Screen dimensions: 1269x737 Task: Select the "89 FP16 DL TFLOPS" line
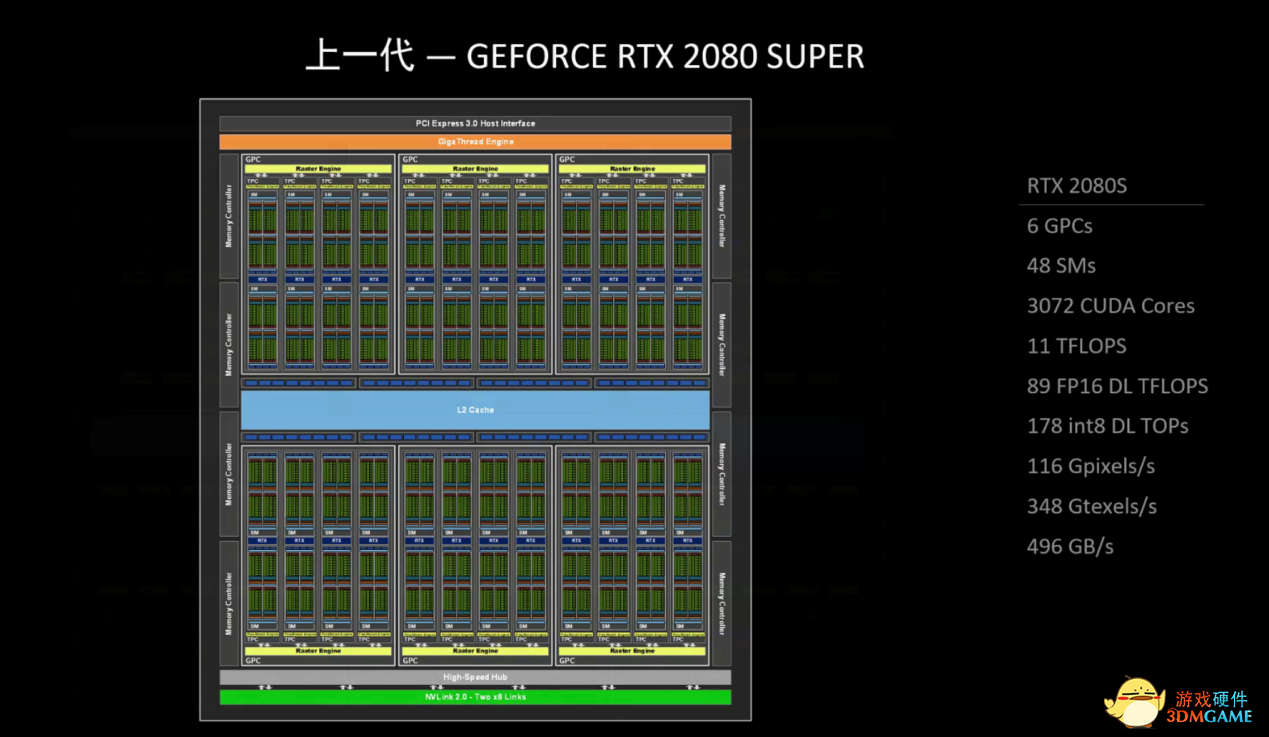tap(1118, 386)
